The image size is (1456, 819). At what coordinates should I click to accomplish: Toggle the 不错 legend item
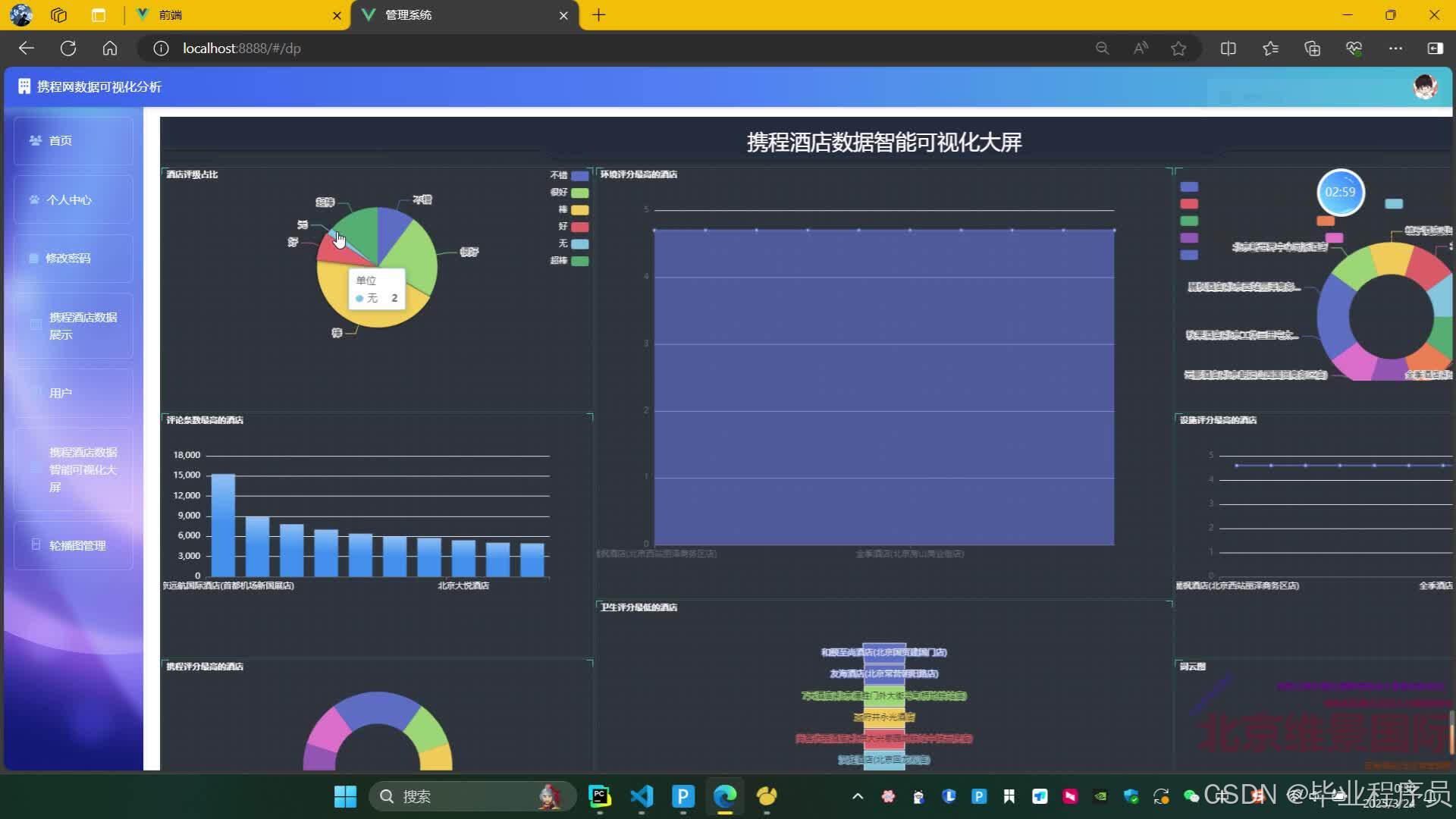coord(579,175)
